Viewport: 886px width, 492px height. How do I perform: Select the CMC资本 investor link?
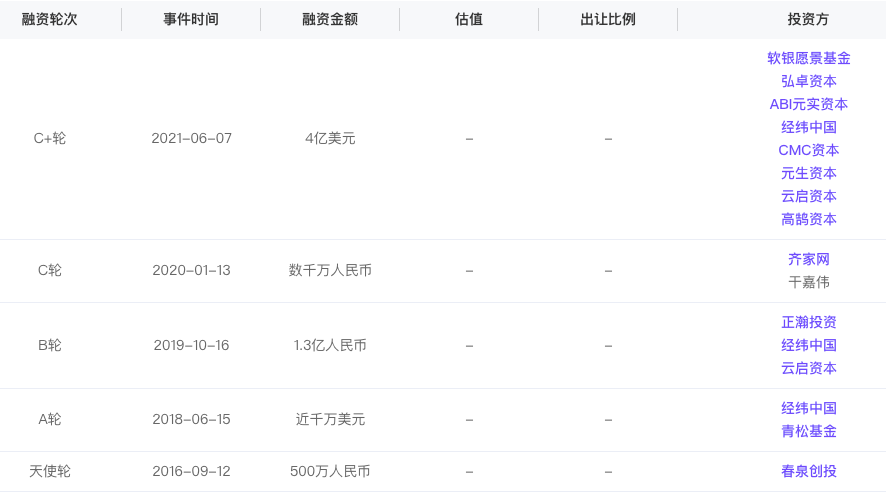click(808, 150)
